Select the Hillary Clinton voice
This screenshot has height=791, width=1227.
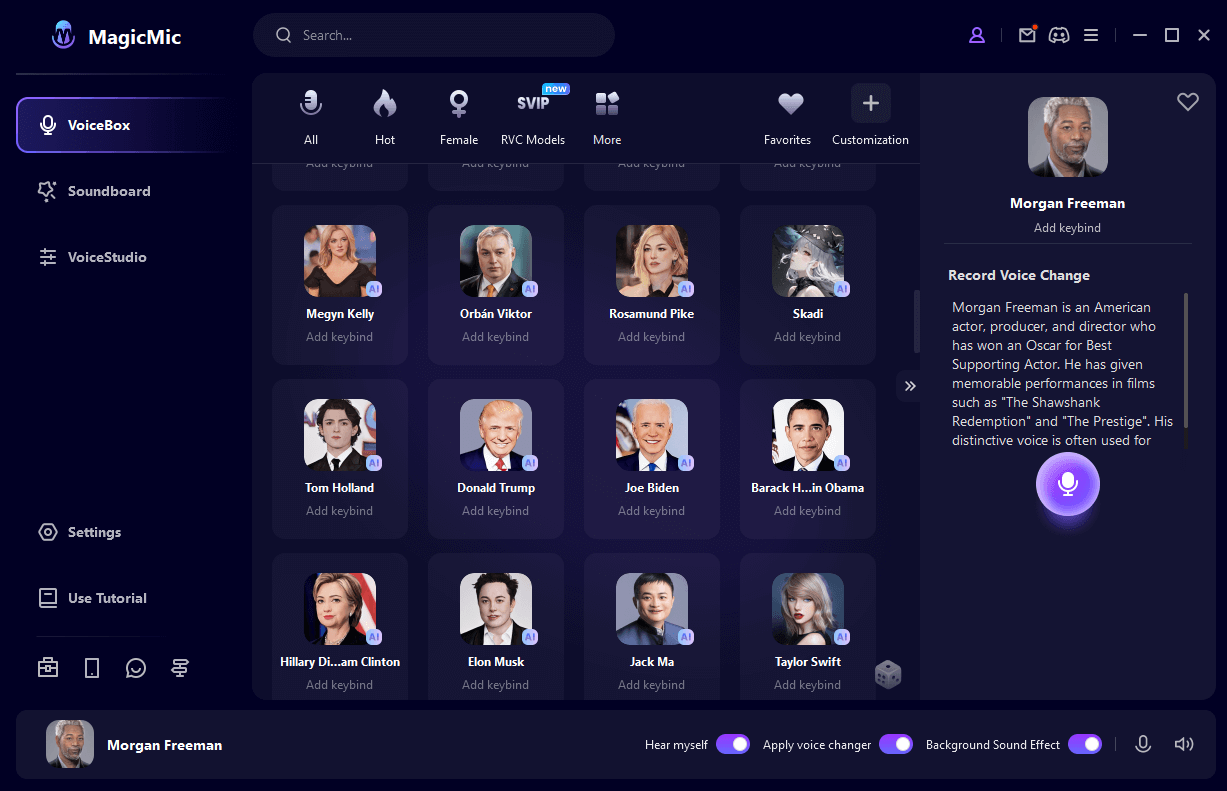(x=340, y=626)
